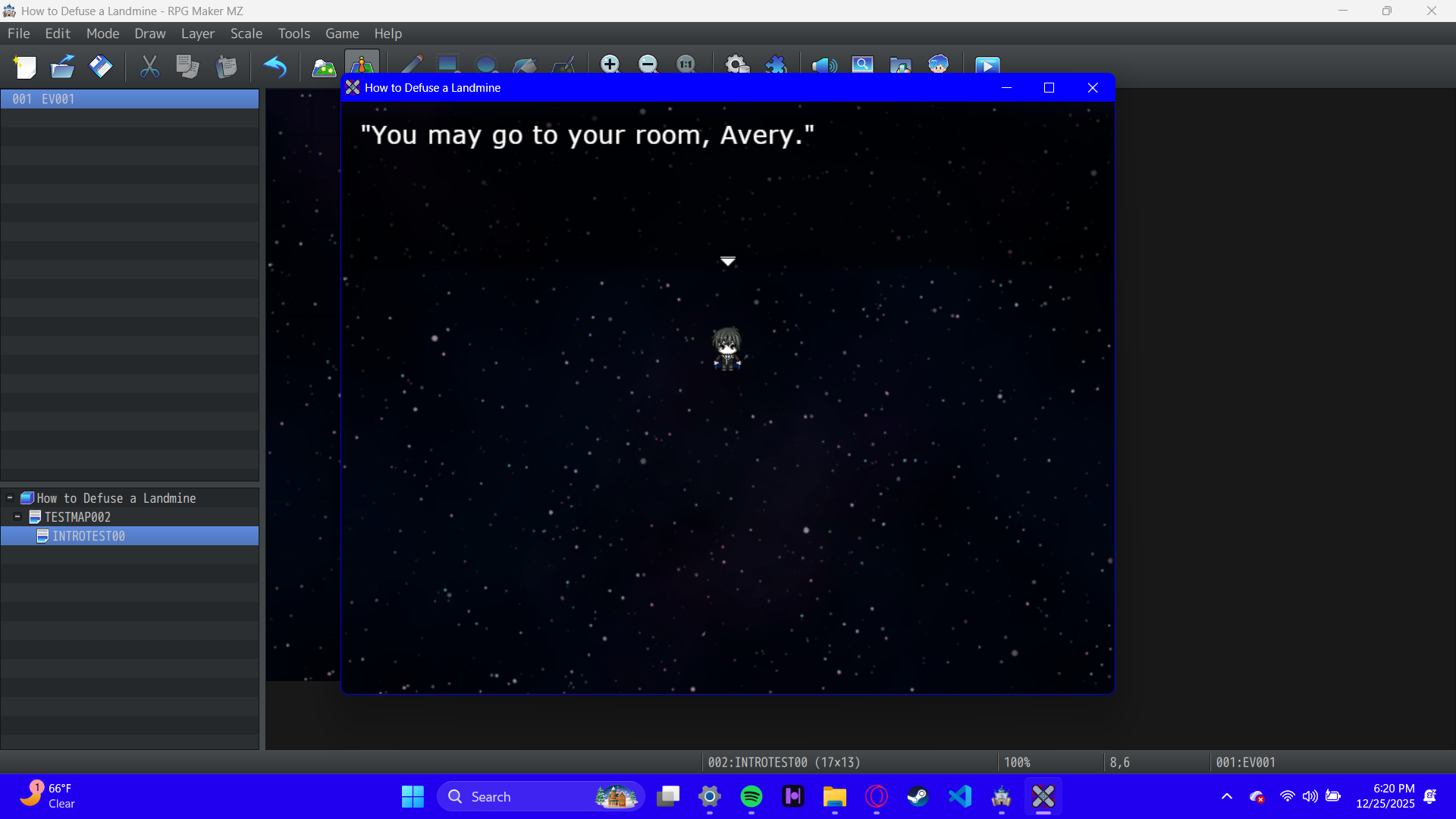Image resolution: width=1456 pixels, height=819 pixels.
Task: Open a project with the folder icon
Action: click(63, 67)
